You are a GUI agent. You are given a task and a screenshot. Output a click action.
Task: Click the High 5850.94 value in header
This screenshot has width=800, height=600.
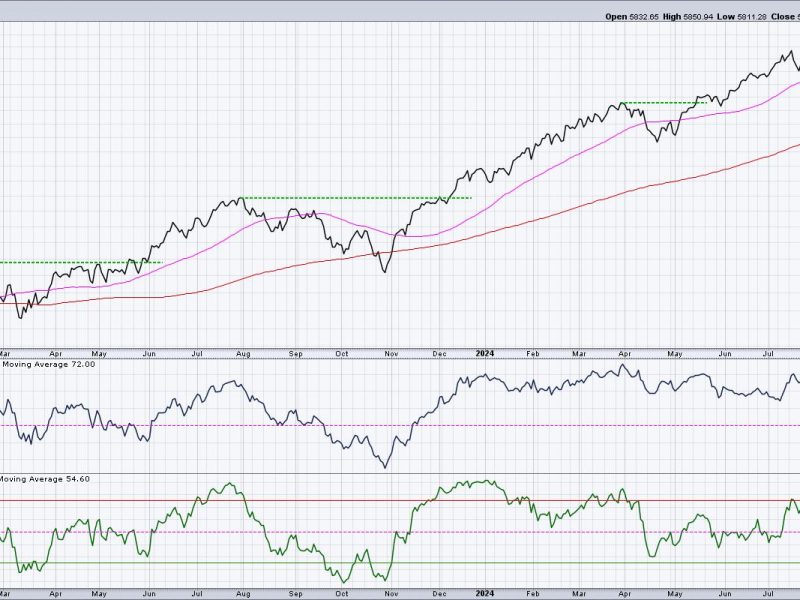point(688,17)
